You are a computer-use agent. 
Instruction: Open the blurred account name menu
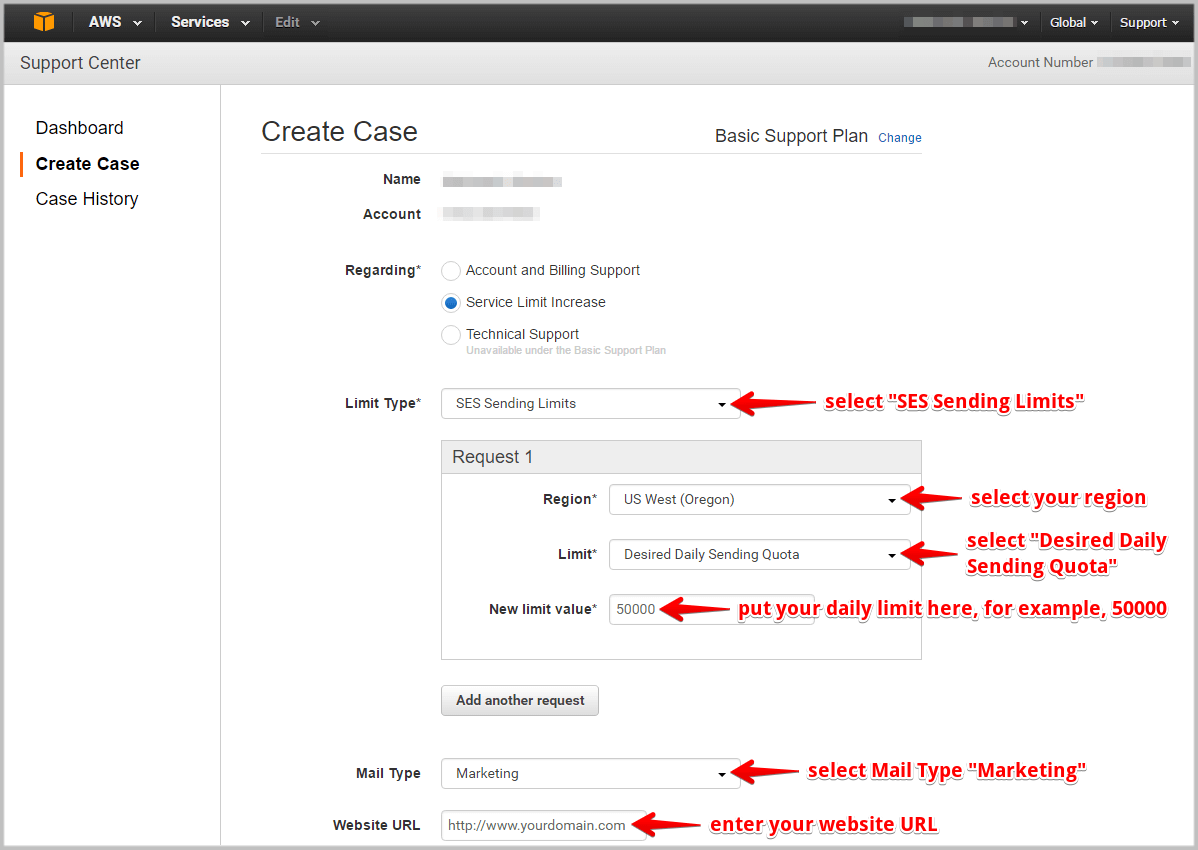tap(966, 22)
